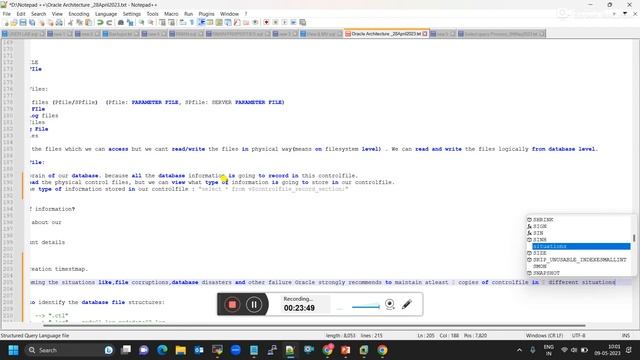Open Outlook from the taskbar

point(199,350)
